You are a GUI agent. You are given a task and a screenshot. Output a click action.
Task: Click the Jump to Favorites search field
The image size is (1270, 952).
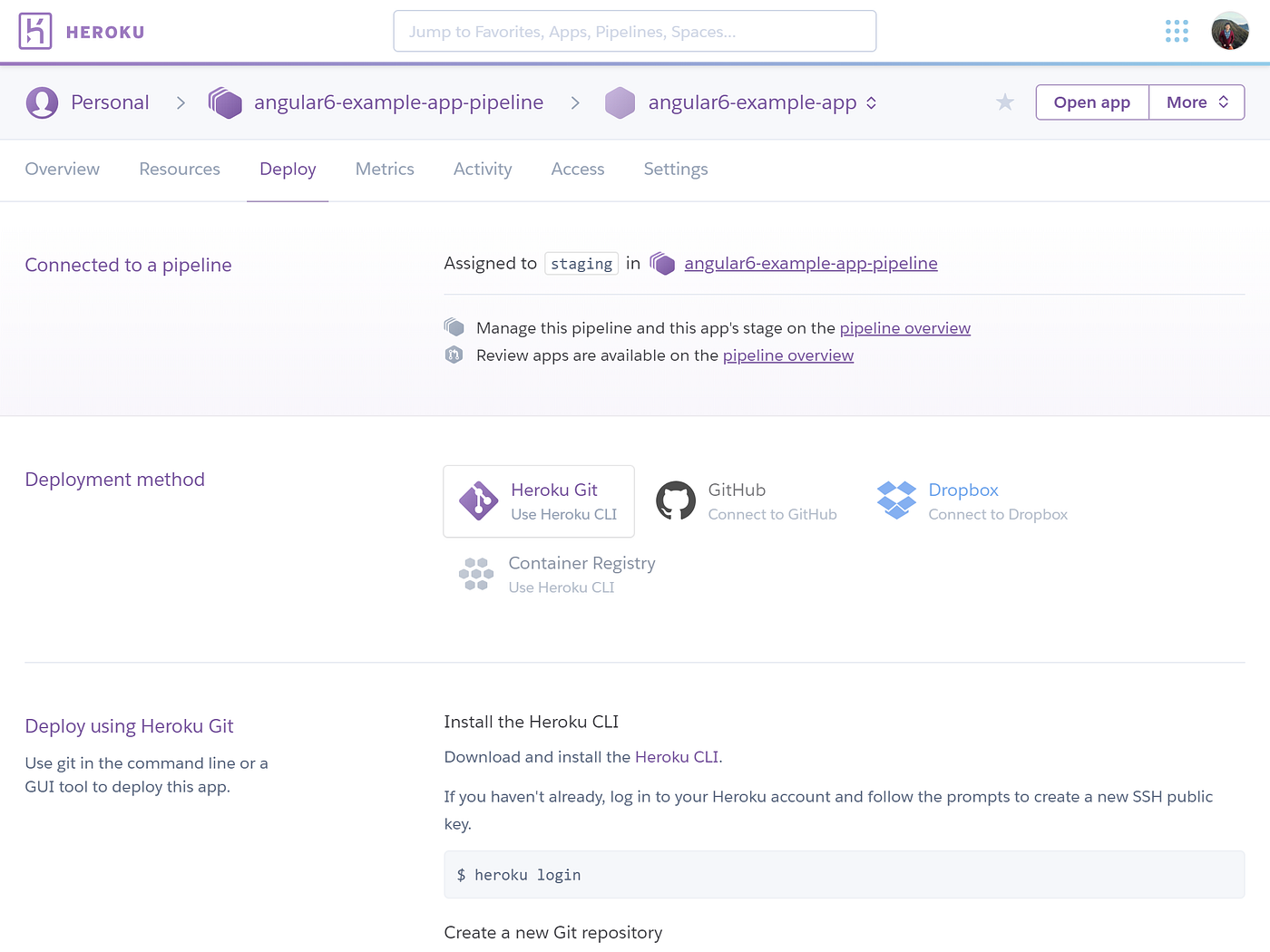pos(634,31)
